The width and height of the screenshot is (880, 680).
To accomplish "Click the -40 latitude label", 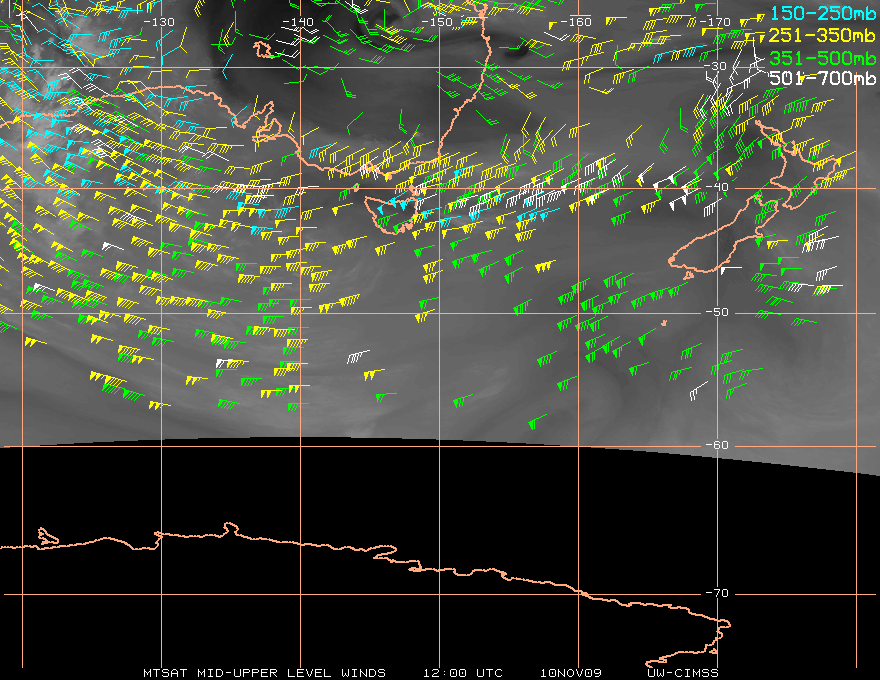I will [717, 187].
